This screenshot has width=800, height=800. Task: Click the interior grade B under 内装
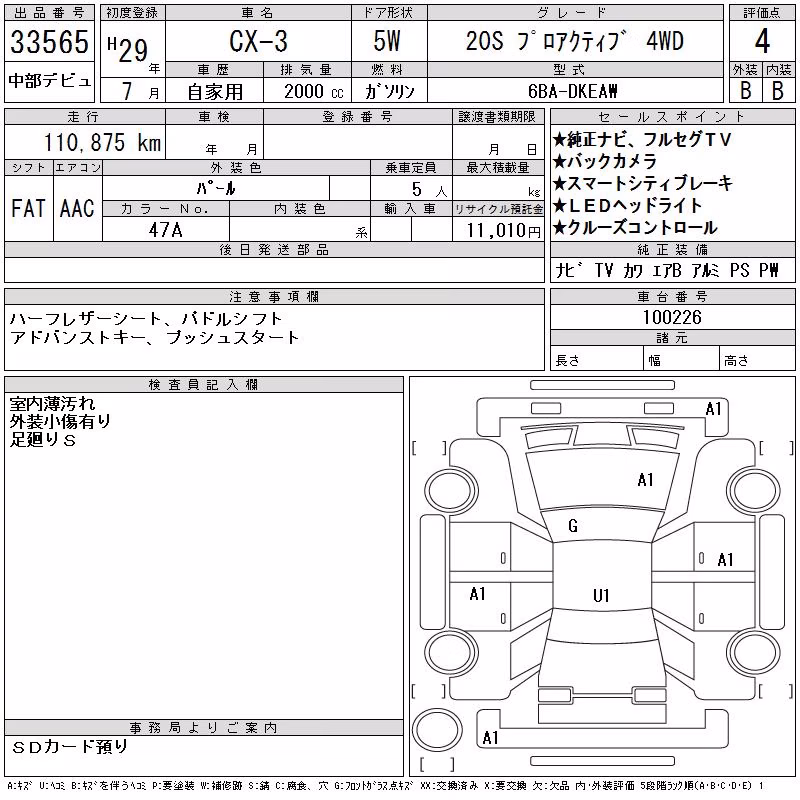[x=778, y=90]
